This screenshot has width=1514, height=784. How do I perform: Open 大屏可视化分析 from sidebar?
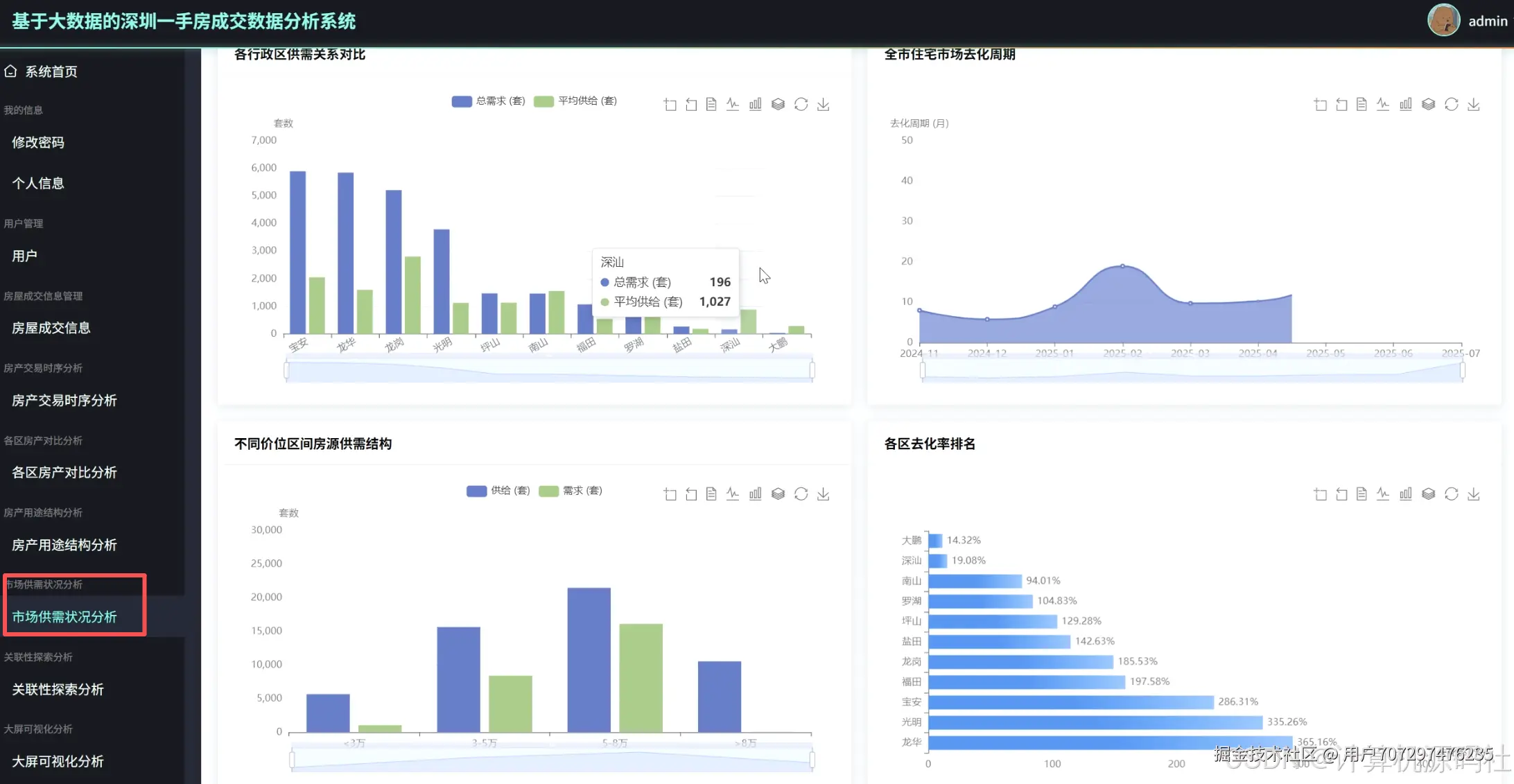tap(58, 762)
